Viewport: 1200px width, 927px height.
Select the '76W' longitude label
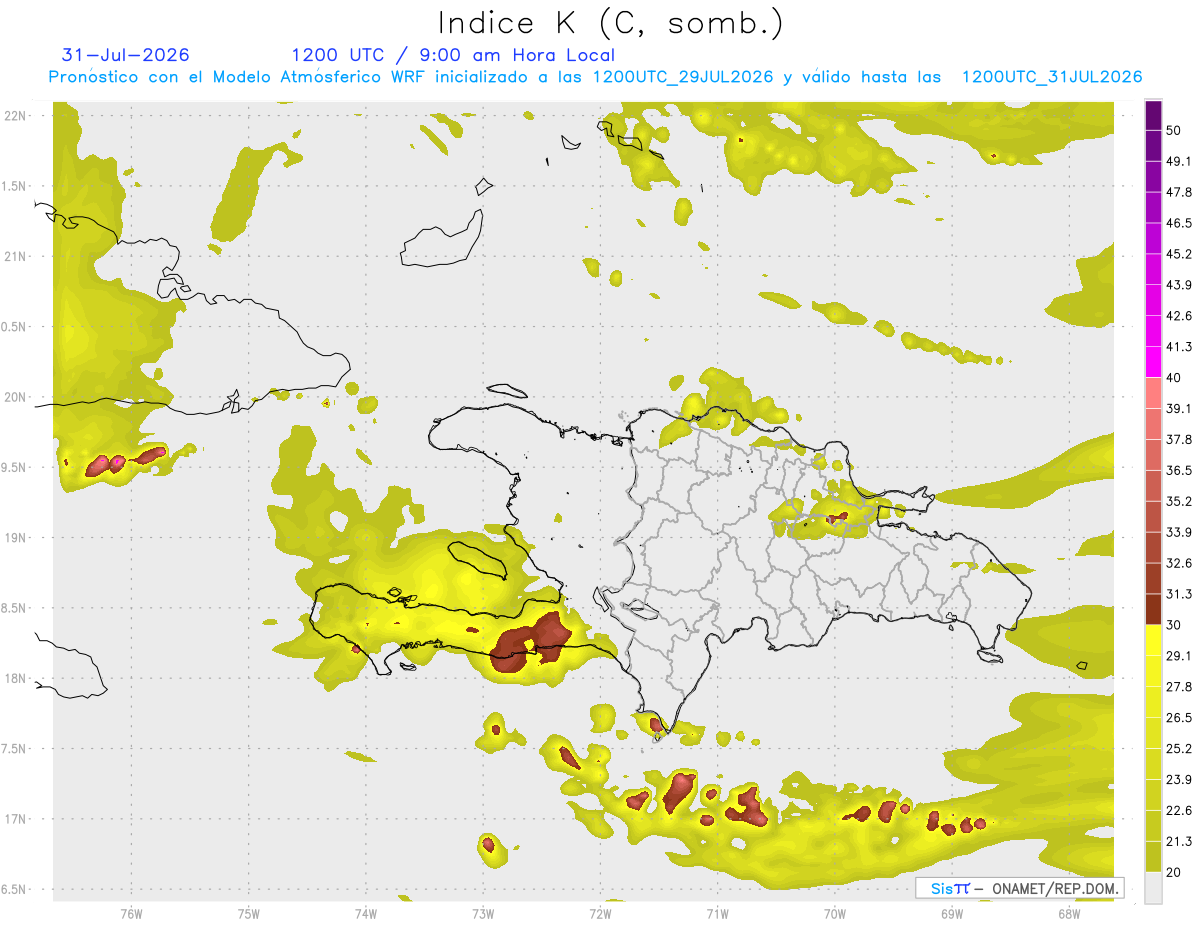pos(131,913)
